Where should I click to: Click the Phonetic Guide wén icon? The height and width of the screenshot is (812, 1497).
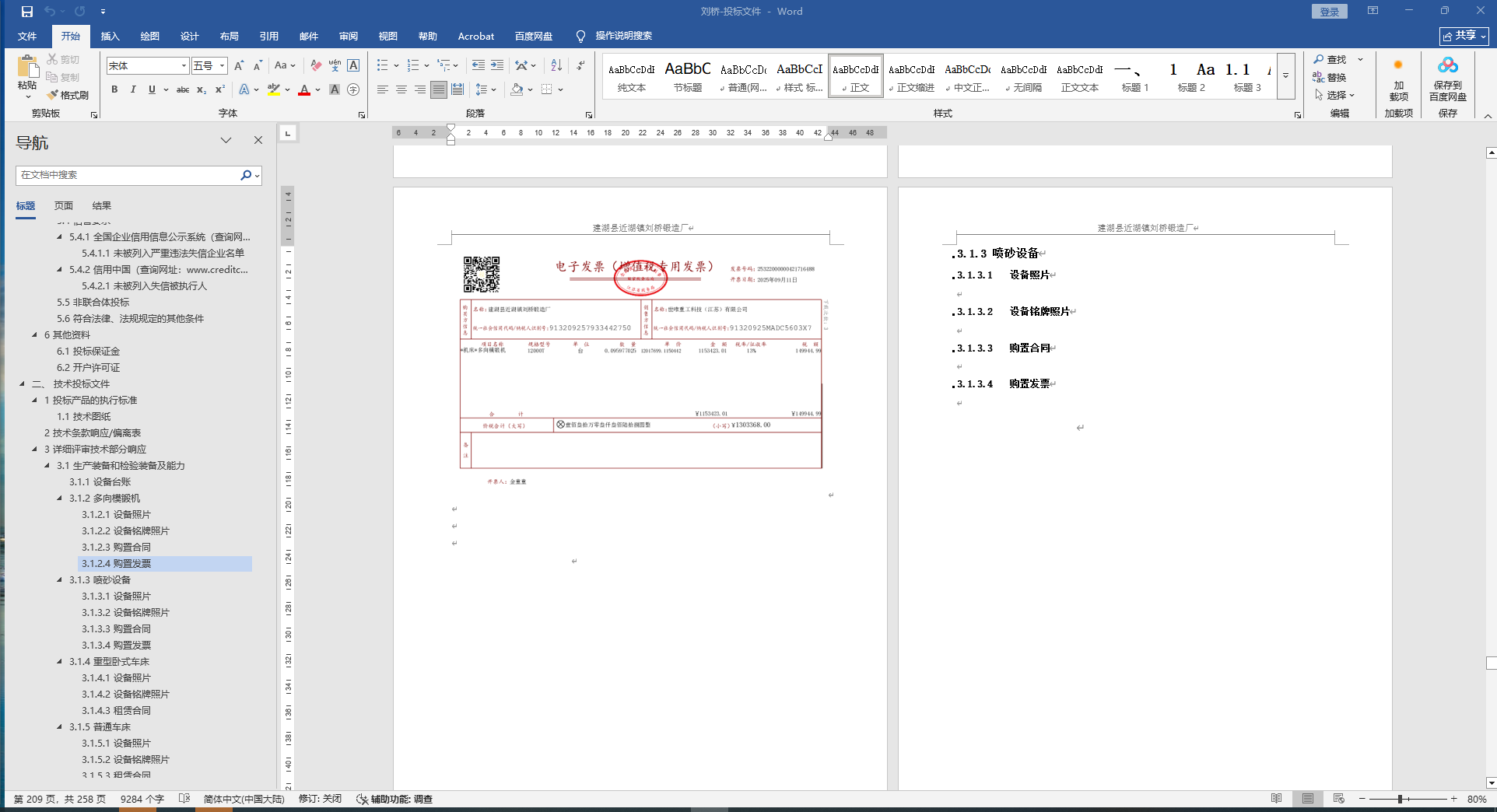(x=335, y=66)
